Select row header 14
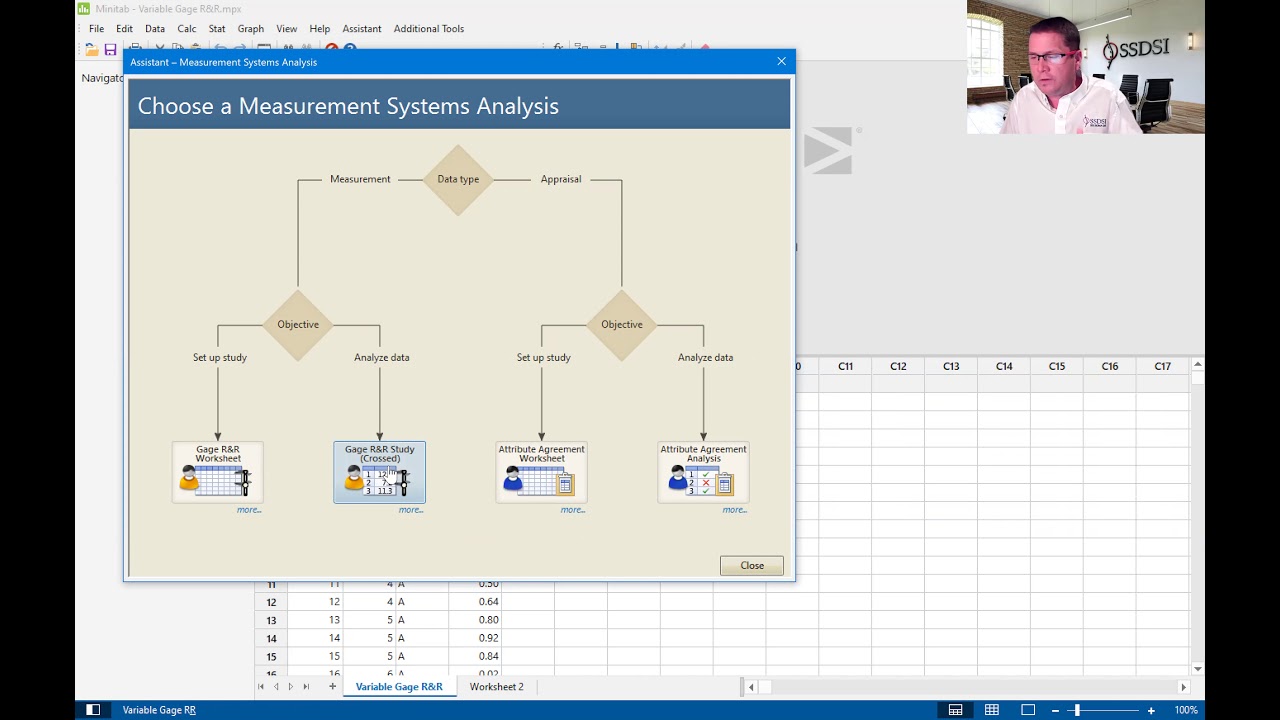Image resolution: width=1280 pixels, height=720 pixels. point(271,638)
